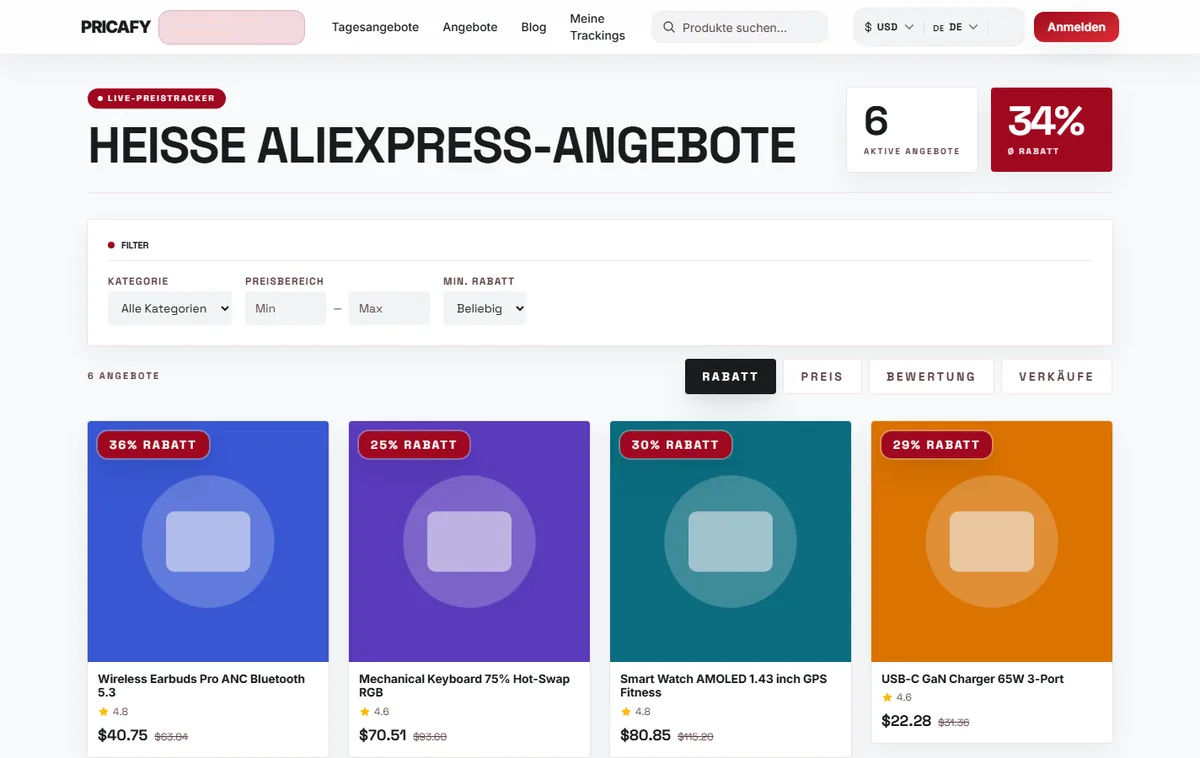Sort offers by Verkäufe
The image size is (1200, 758).
coord(1056,377)
